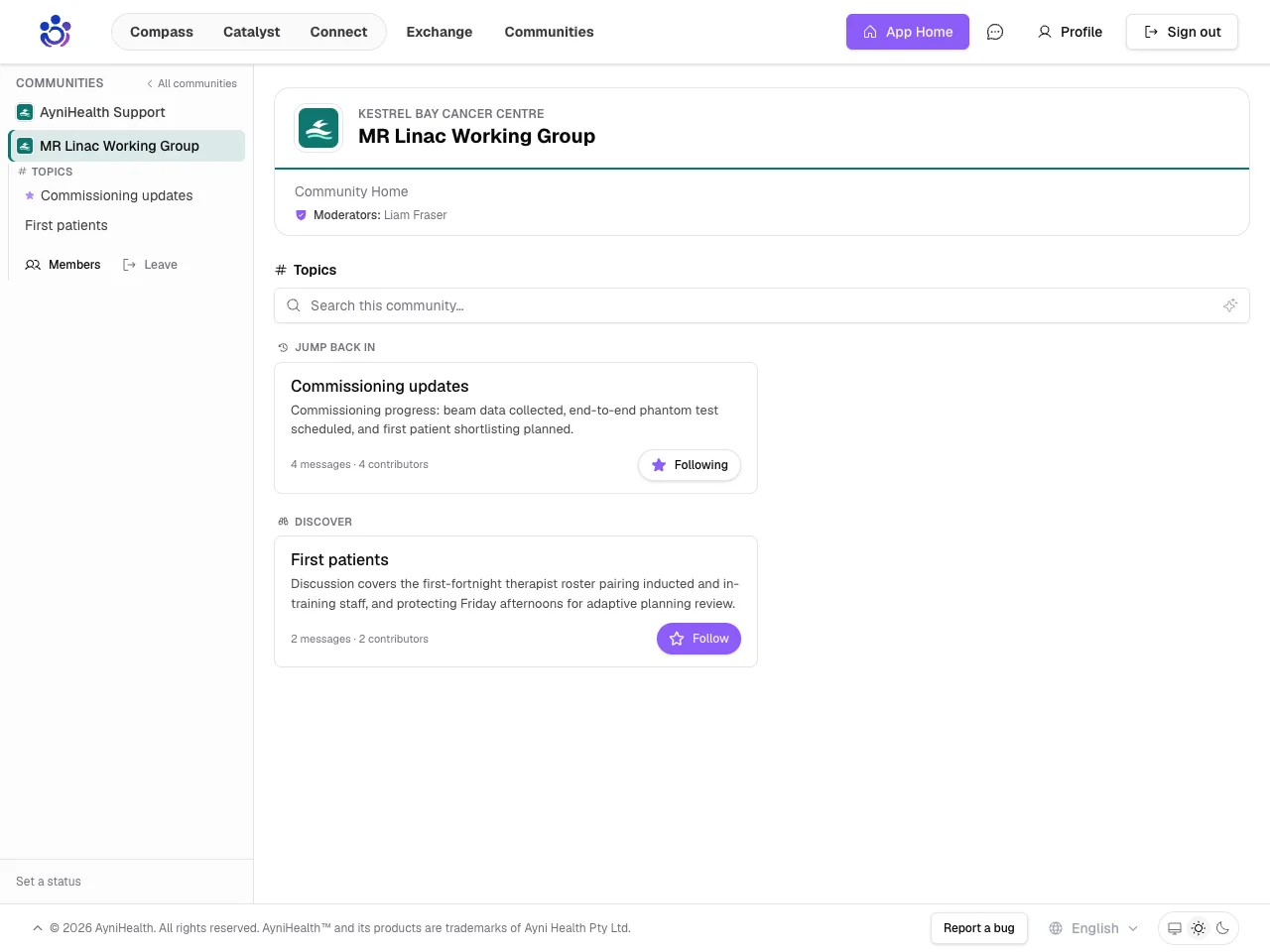The width and height of the screenshot is (1270, 952).
Task: Click the App Home button
Action: point(908,32)
